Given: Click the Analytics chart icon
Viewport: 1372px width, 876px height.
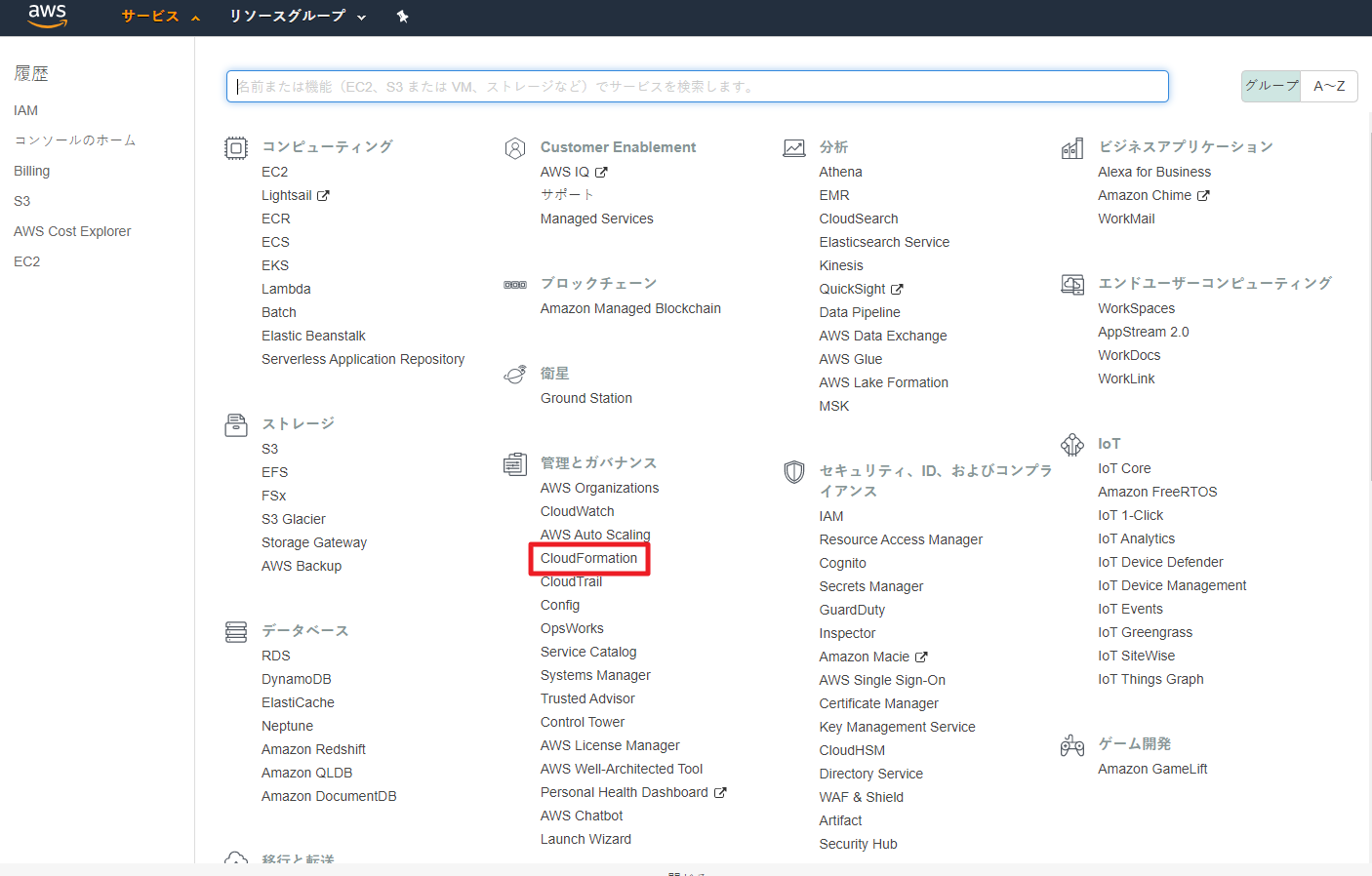Looking at the screenshot, I should point(794,148).
